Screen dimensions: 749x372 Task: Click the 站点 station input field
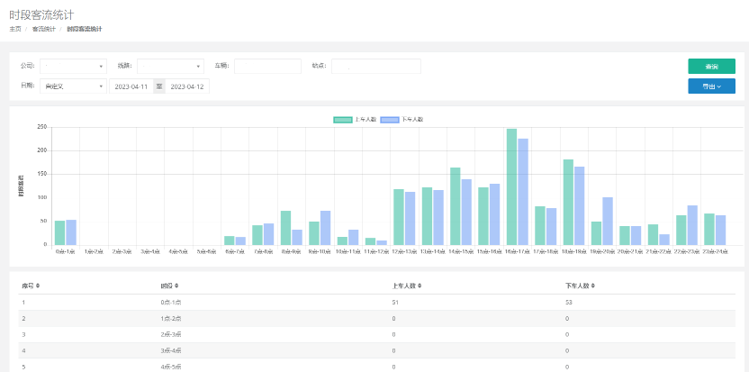click(x=376, y=66)
